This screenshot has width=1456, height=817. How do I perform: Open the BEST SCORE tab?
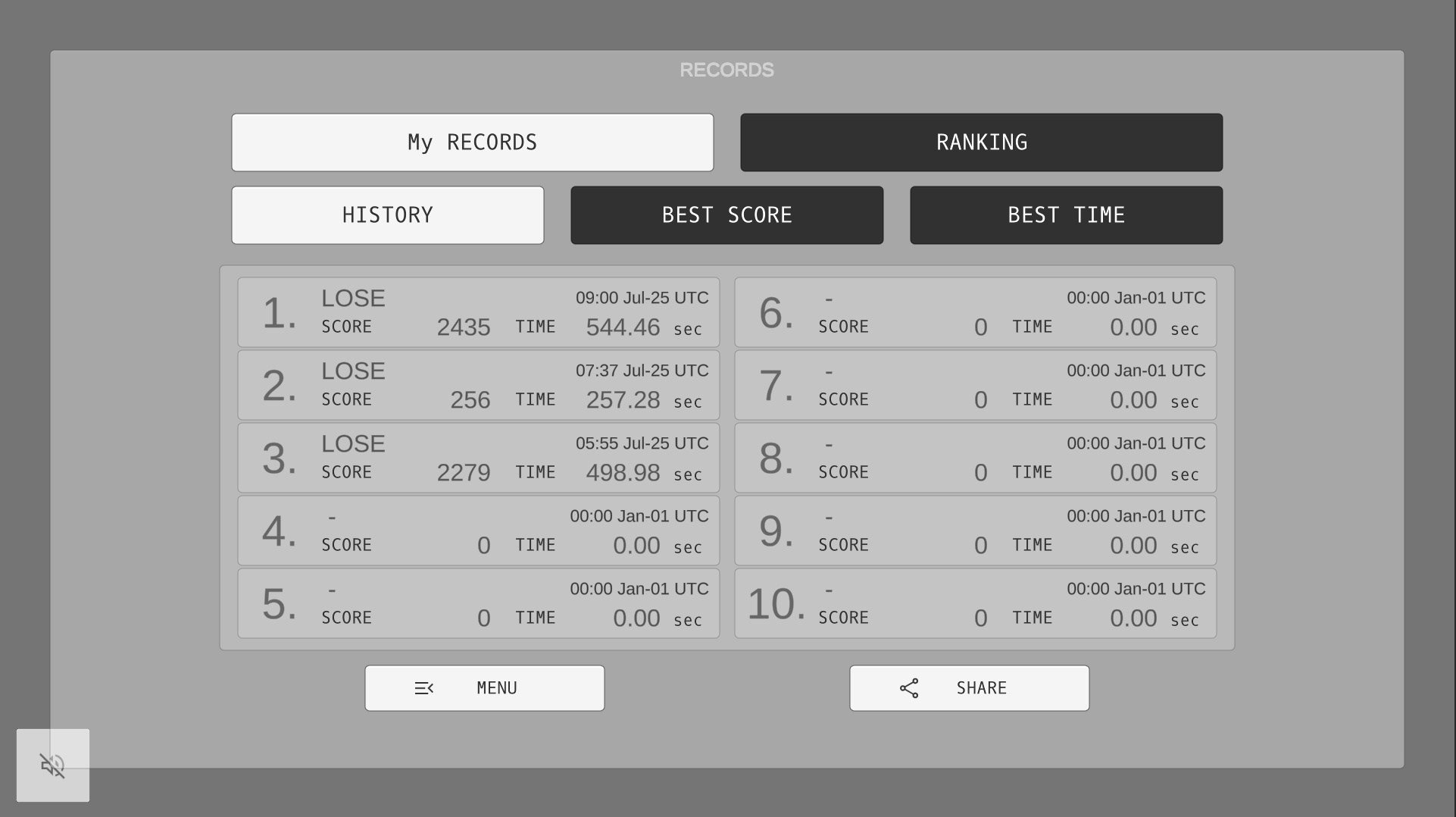coord(727,215)
